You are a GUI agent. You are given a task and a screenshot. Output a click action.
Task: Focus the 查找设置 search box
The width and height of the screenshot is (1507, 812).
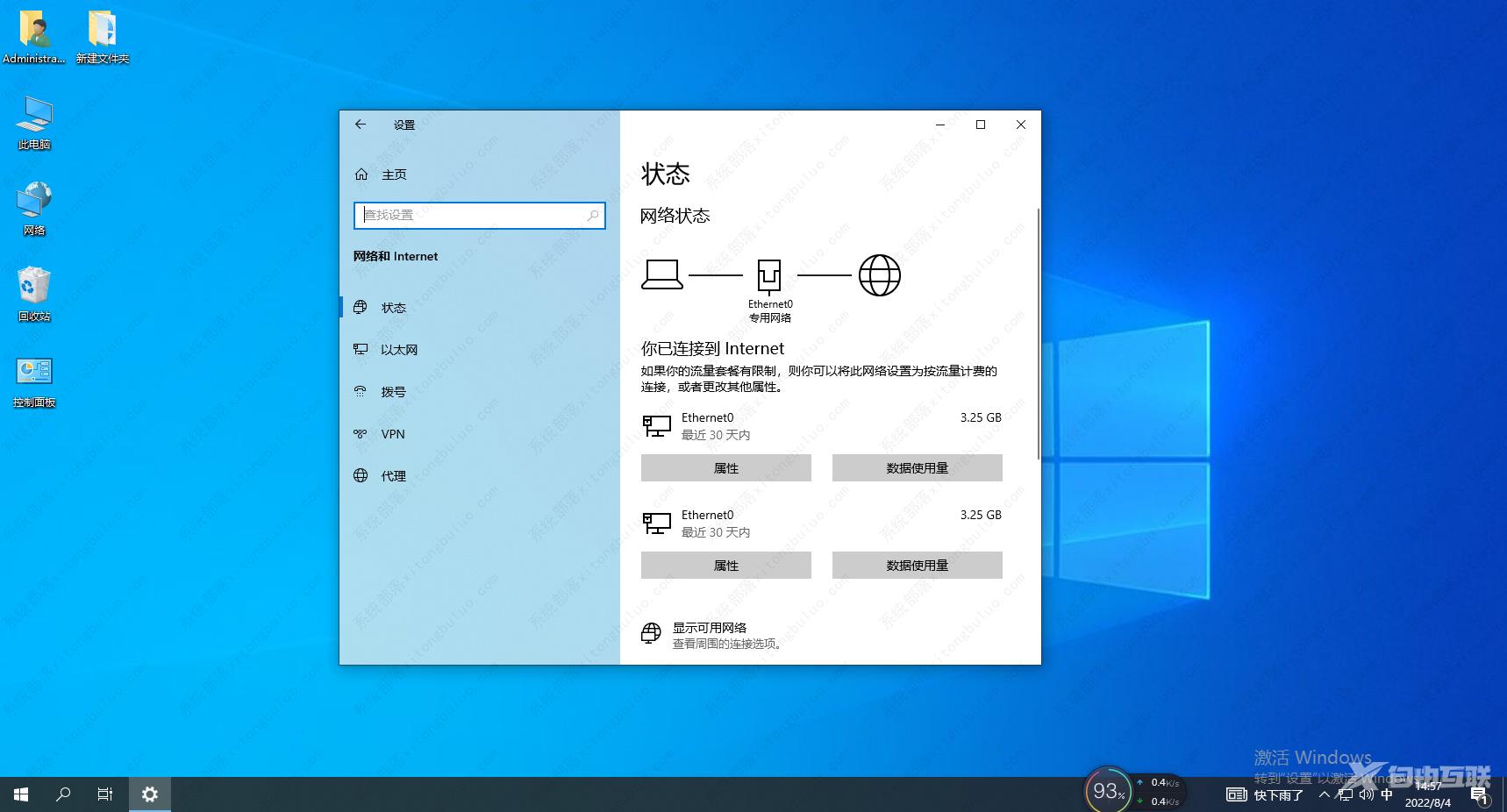click(x=479, y=215)
